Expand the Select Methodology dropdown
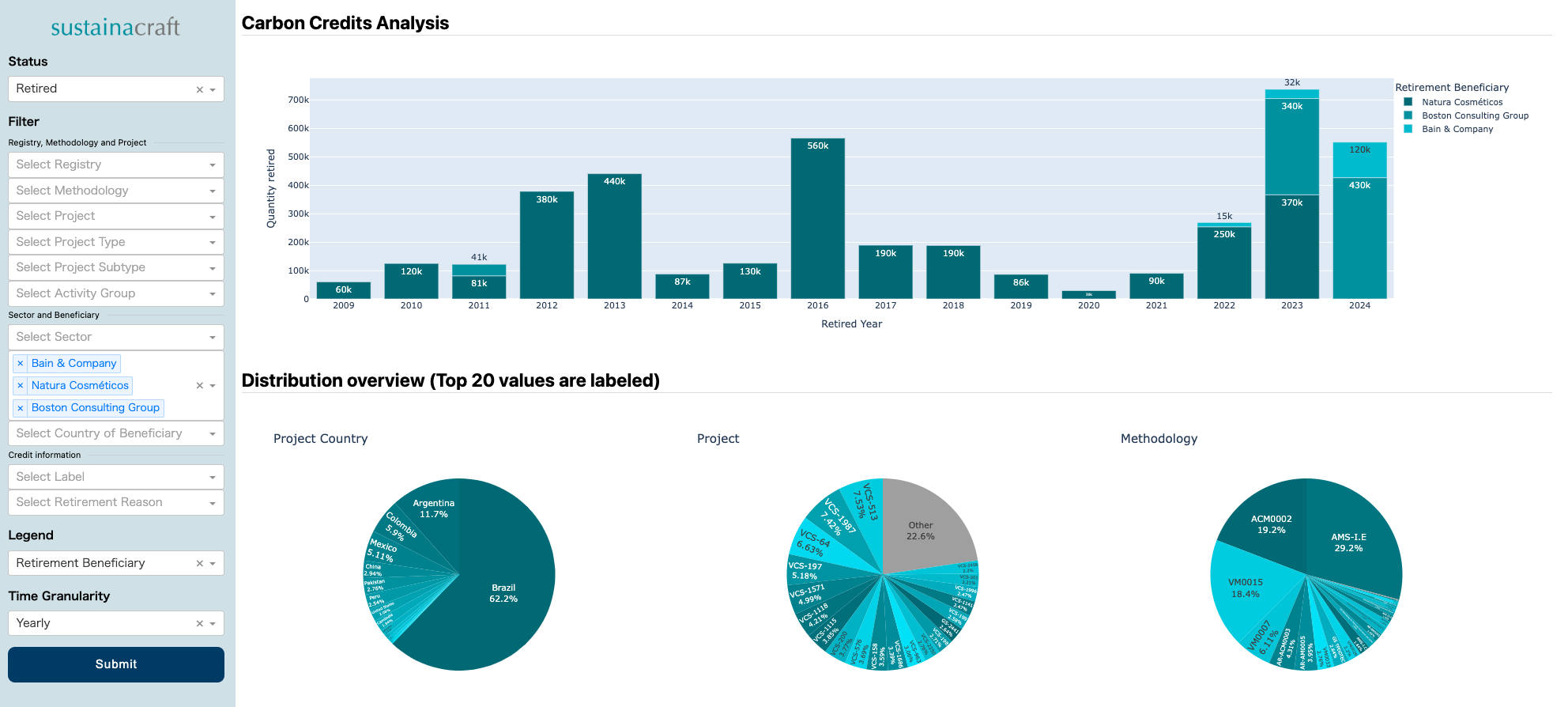 (x=115, y=191)
